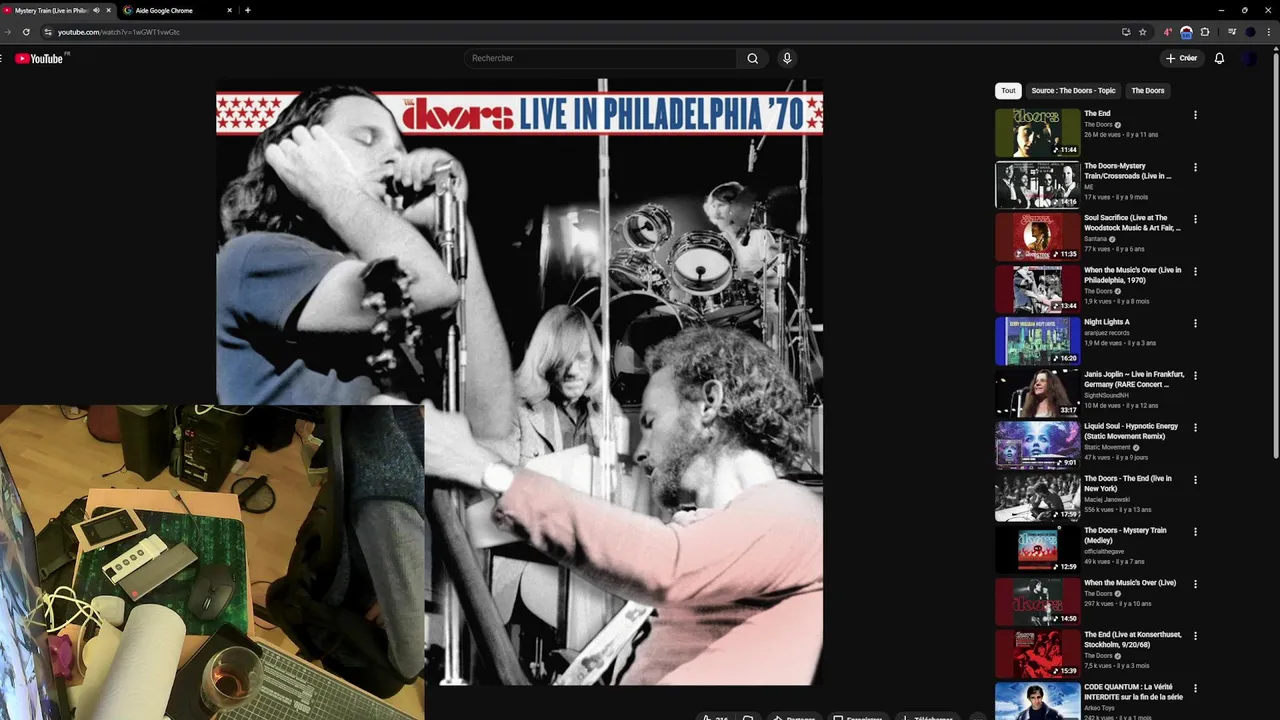The height and width of the screenshot is (720, 1280).
Task: Open The Doors-Mystery Train/Crossroads title link
Action: pyautogui.click(x=1128, y=171)
